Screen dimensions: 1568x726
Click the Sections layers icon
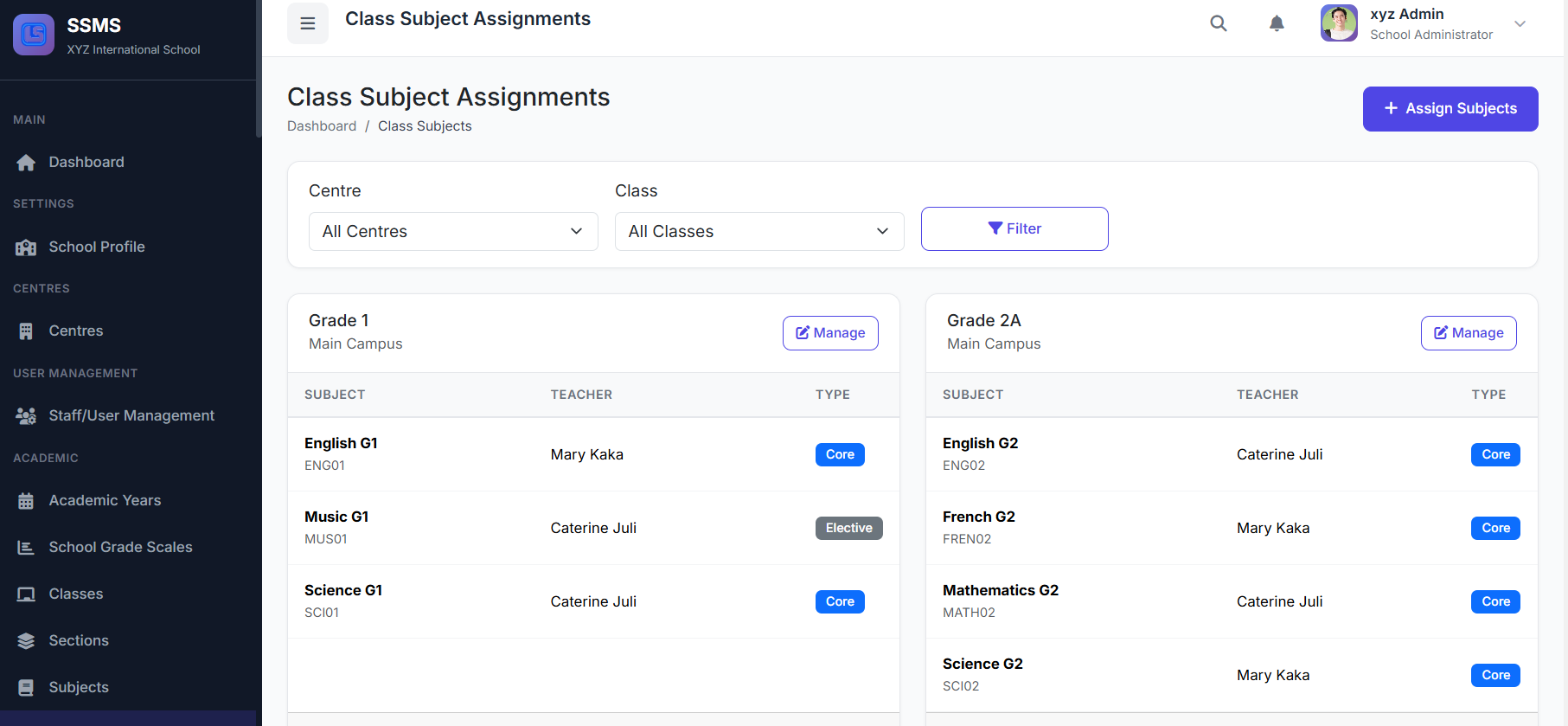click(x=26, y=641)
